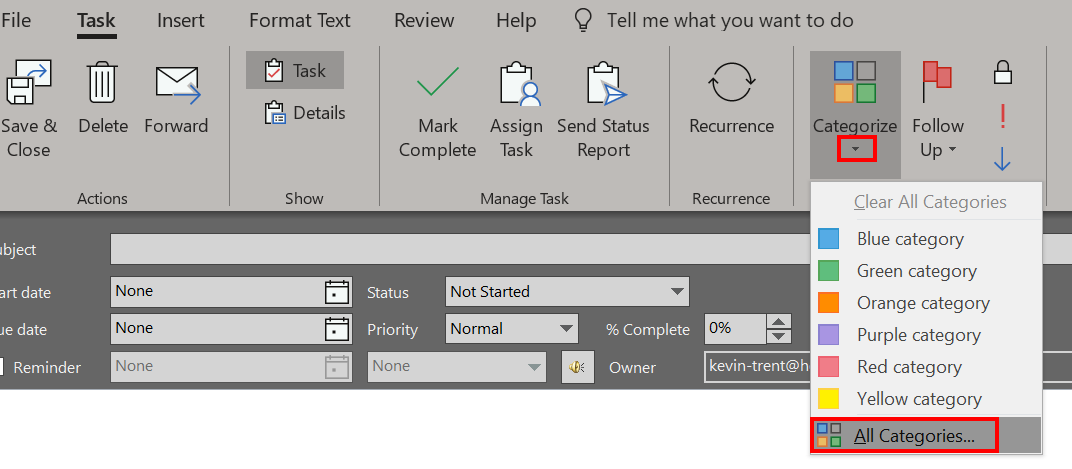Viewport: 1072px width, 469px height.
Task: Open the Status dropdown showing Not Started
Action: 566,292
